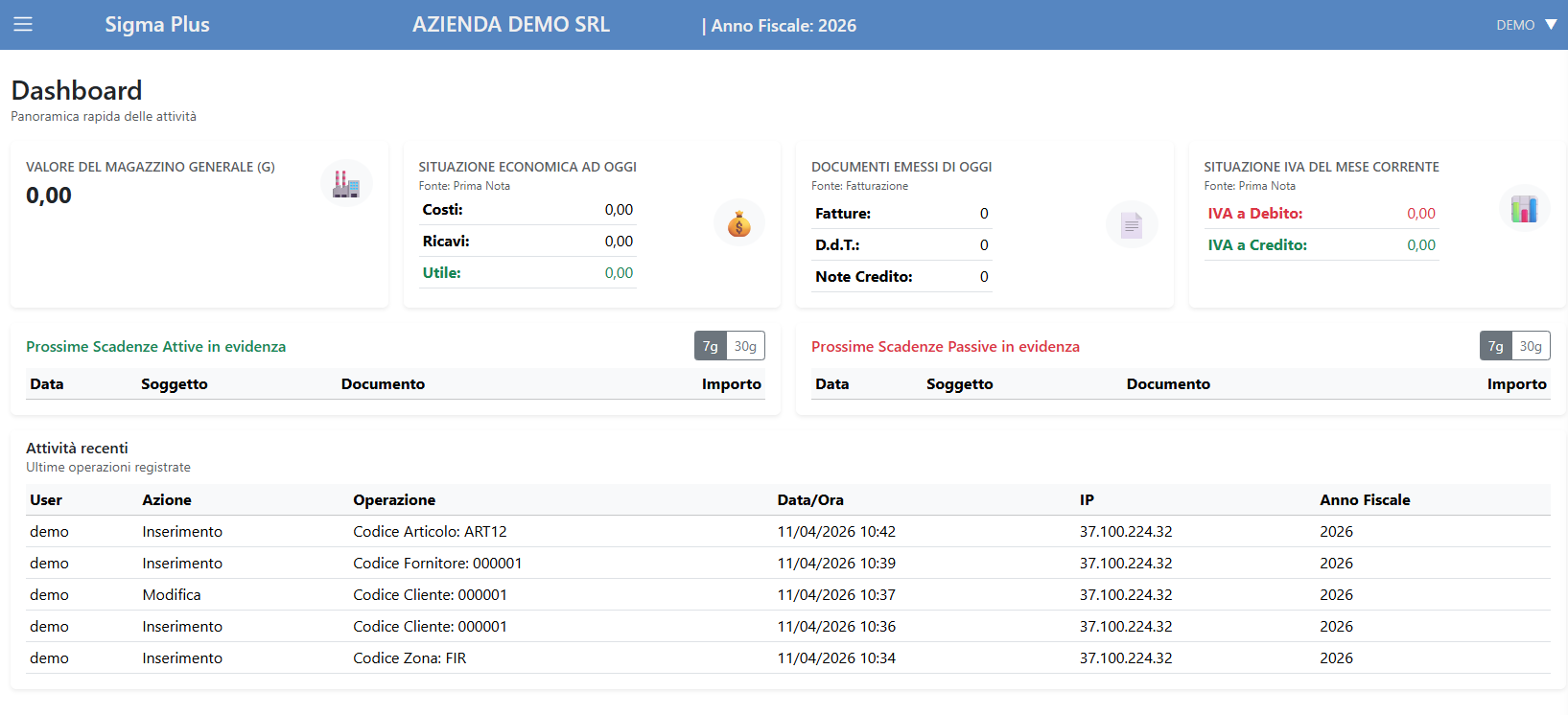Switch active deadlines to 30g
Screen dimensions: 1568x715
click(745, 346)
